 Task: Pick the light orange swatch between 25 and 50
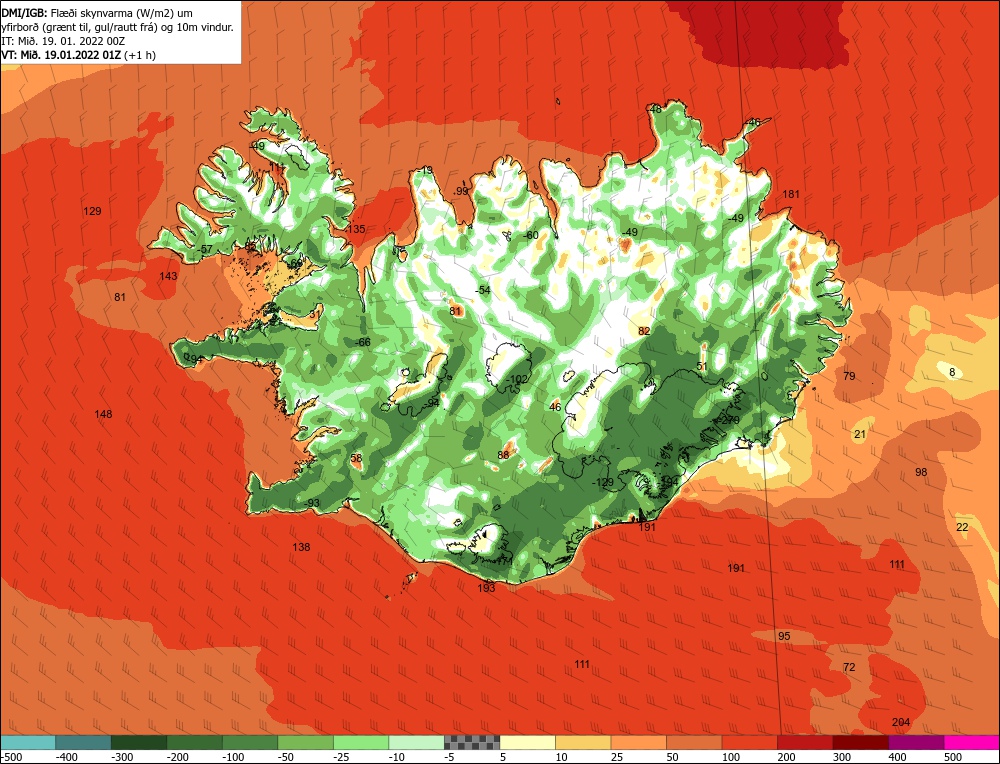tap(638, 742)
